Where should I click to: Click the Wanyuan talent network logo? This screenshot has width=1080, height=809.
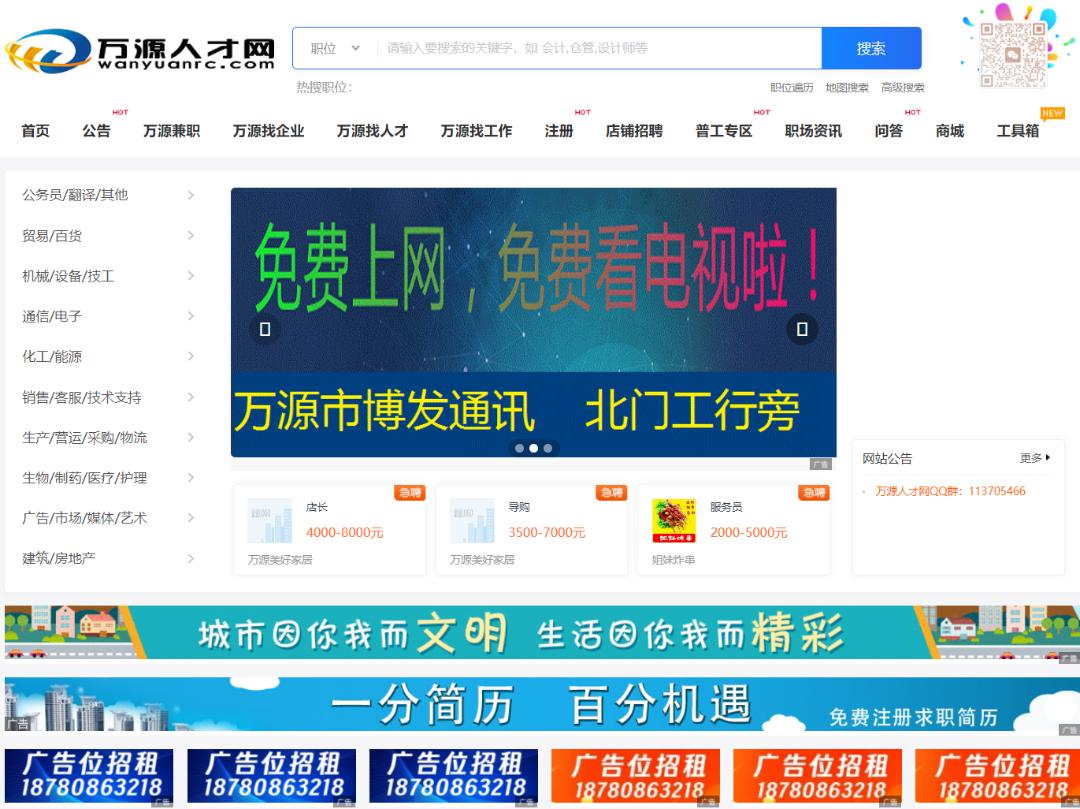[140, 50]
